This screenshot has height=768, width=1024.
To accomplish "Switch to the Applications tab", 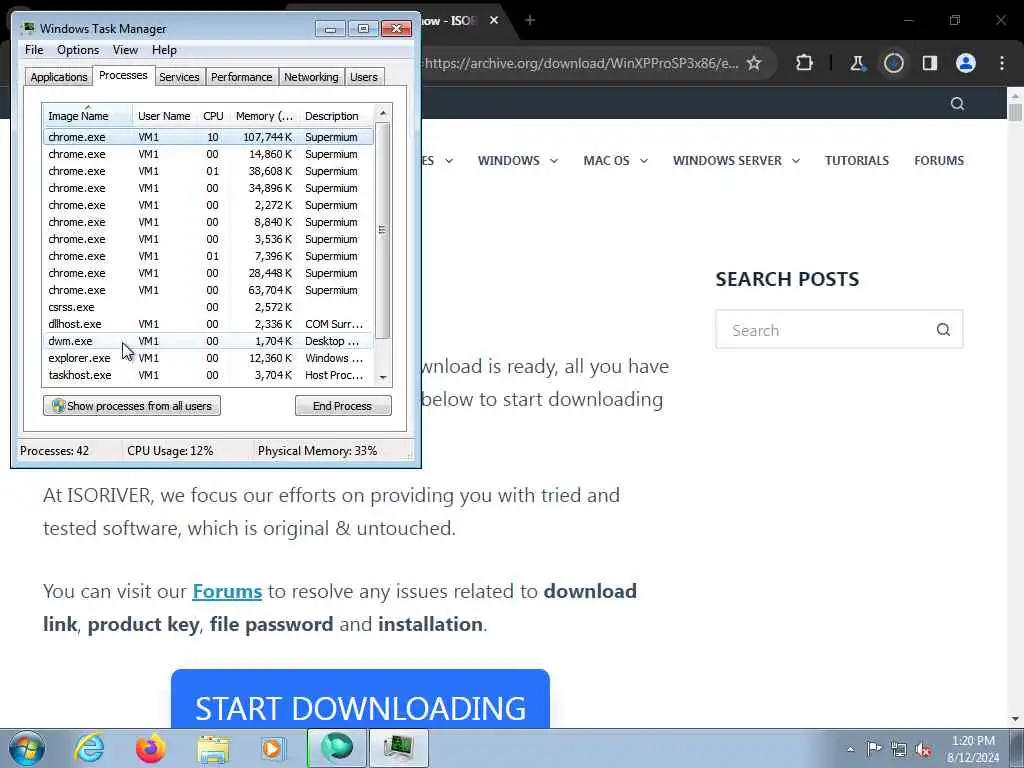I will (59, 77).
